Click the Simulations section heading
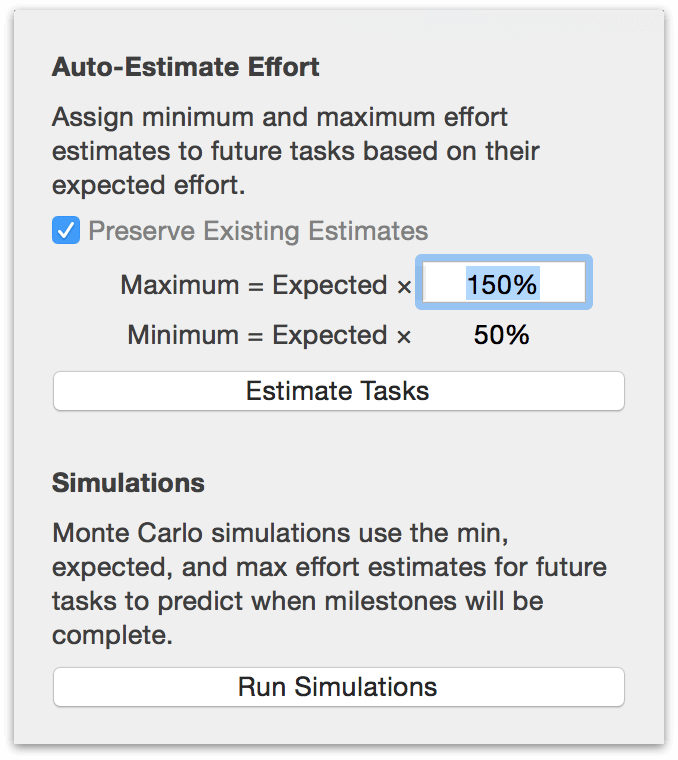Screen dimensions: 678x760 128,483
